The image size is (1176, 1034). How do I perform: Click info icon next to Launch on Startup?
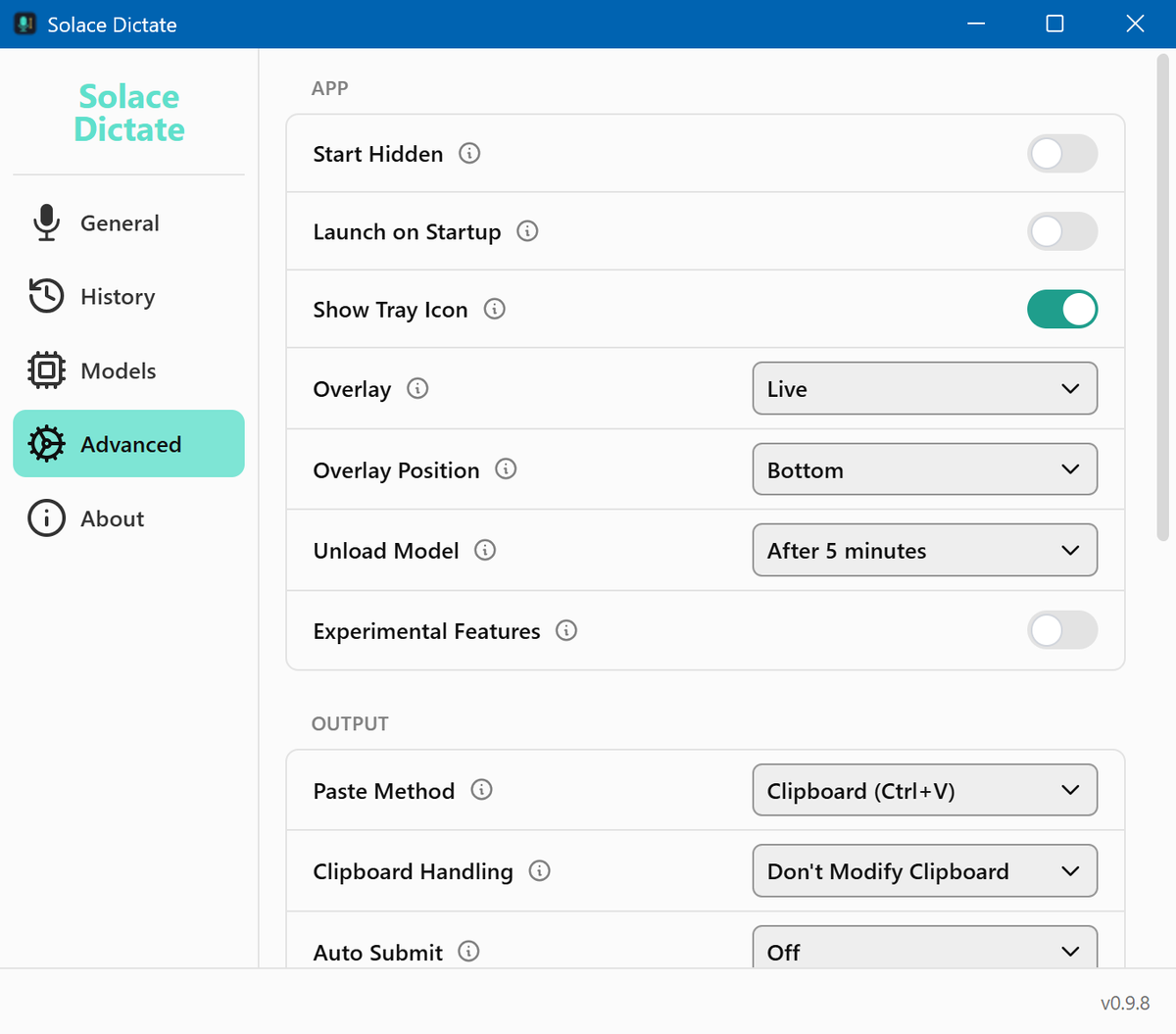tap(527, 231)
